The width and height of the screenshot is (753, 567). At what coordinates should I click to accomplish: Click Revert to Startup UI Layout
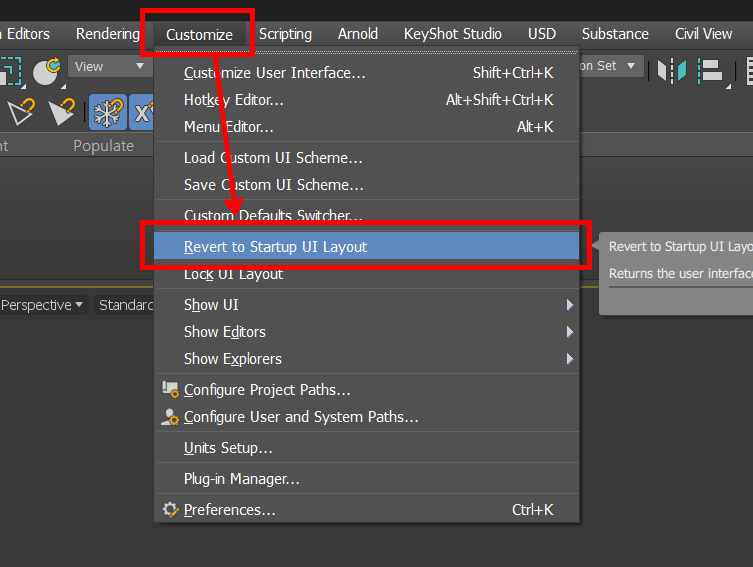pos(367,246)
